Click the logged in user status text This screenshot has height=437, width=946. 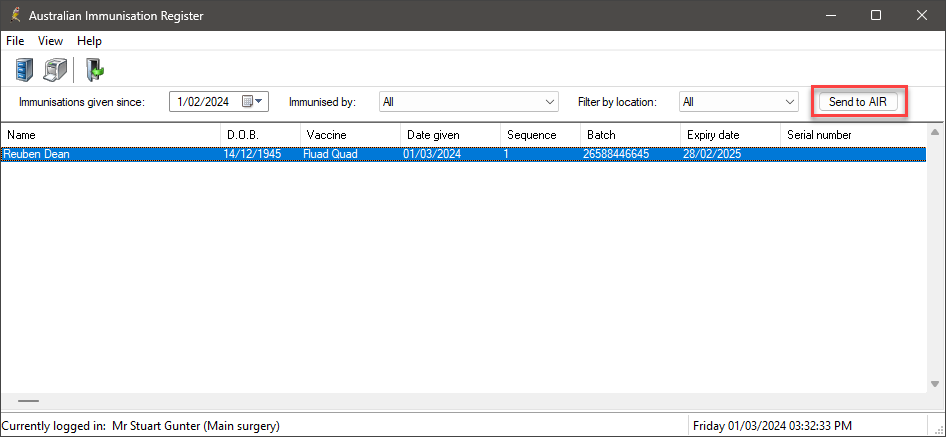click(141, 426)
